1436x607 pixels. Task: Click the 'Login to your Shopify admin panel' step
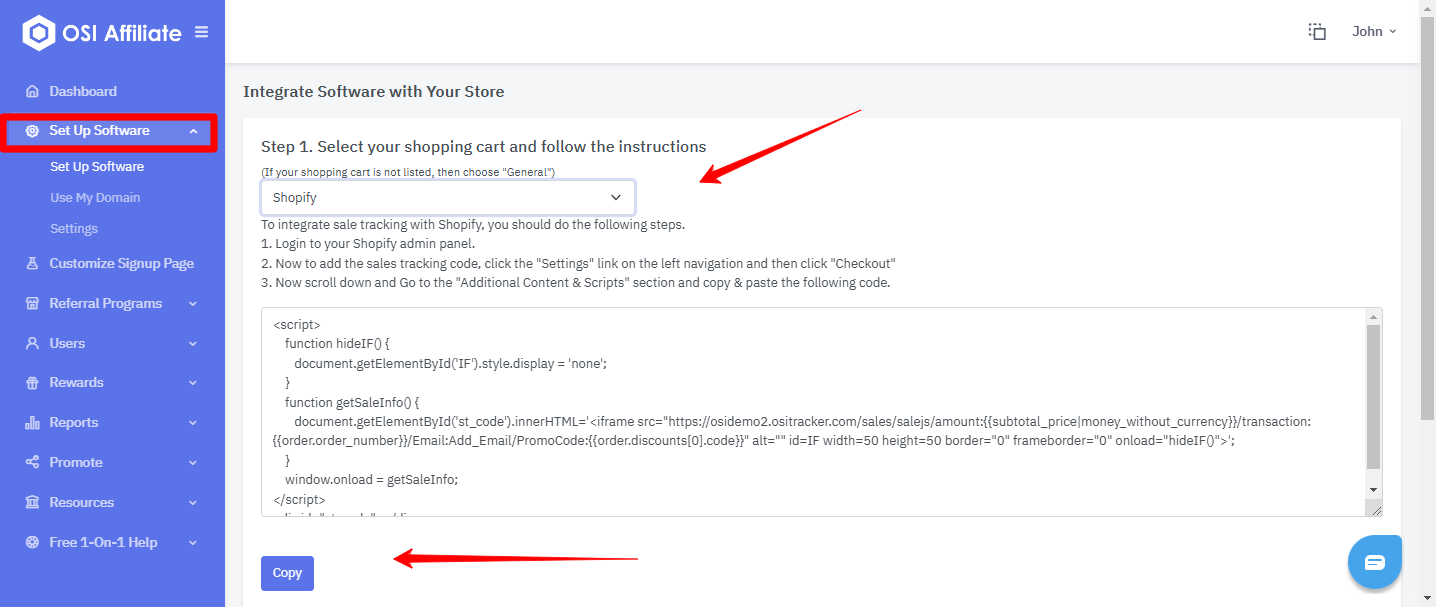[368, 245]
